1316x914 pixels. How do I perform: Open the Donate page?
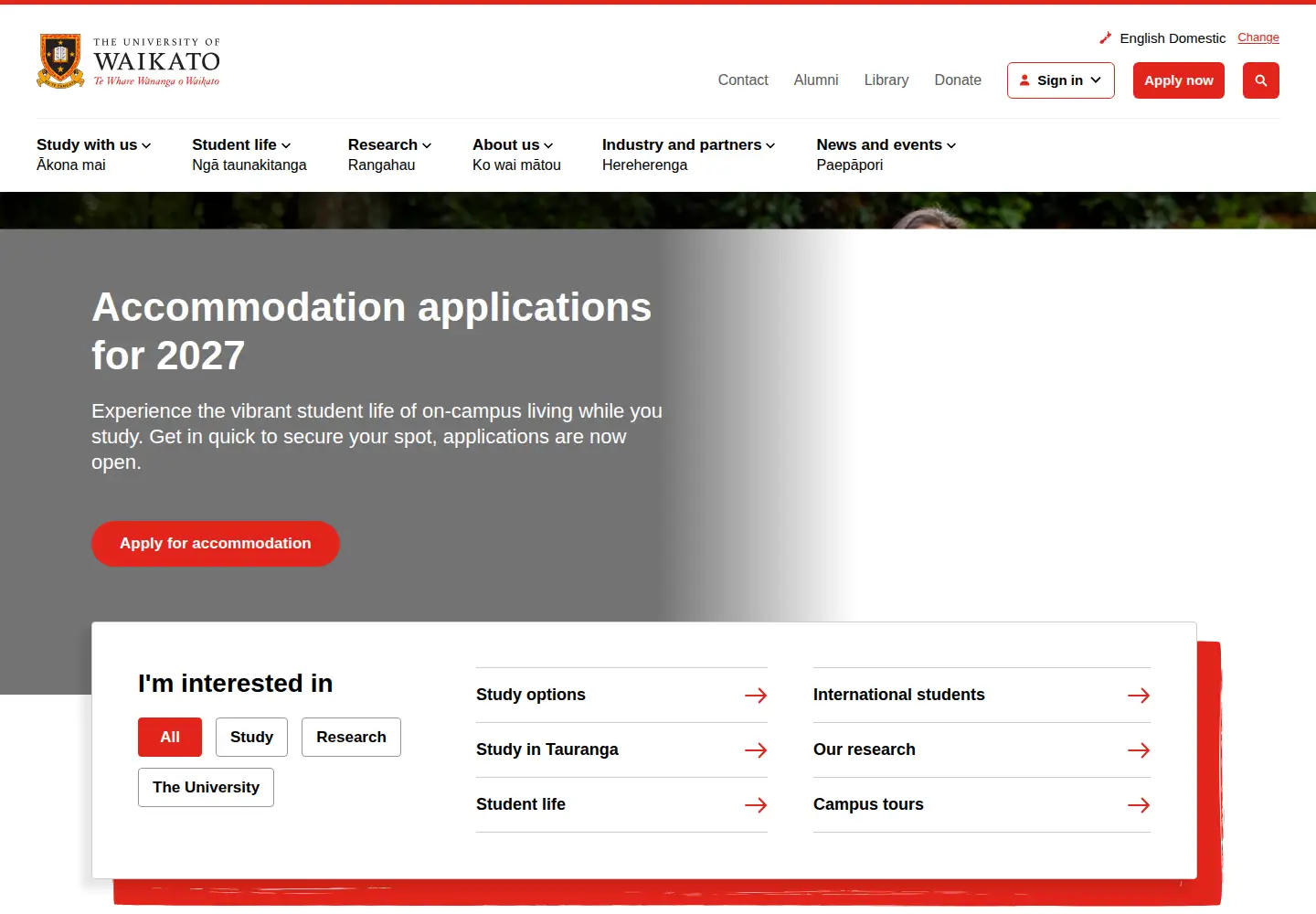click(x=958, y=80)
